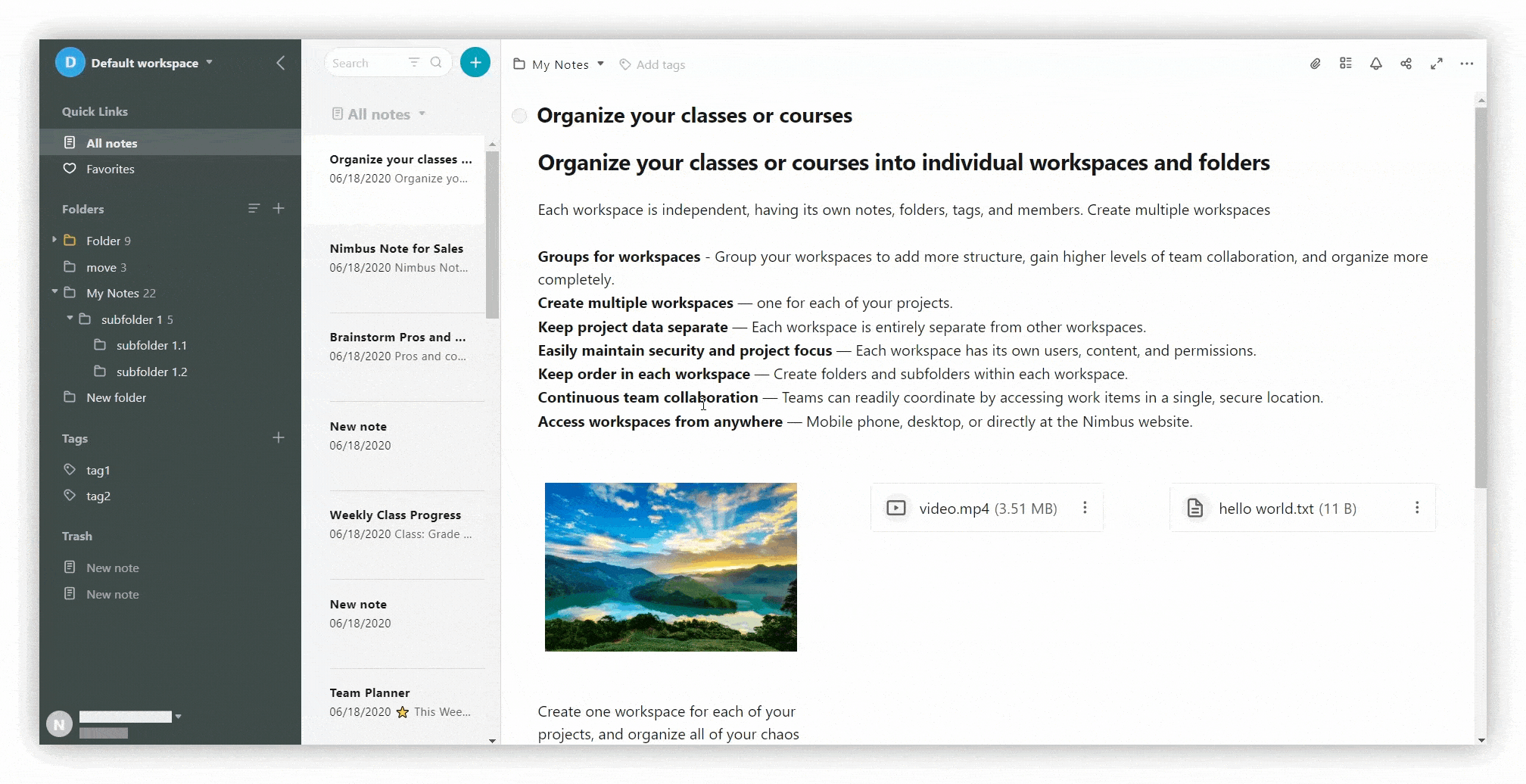Expand the Folder 9 tree item

click(x=54, y=240)
